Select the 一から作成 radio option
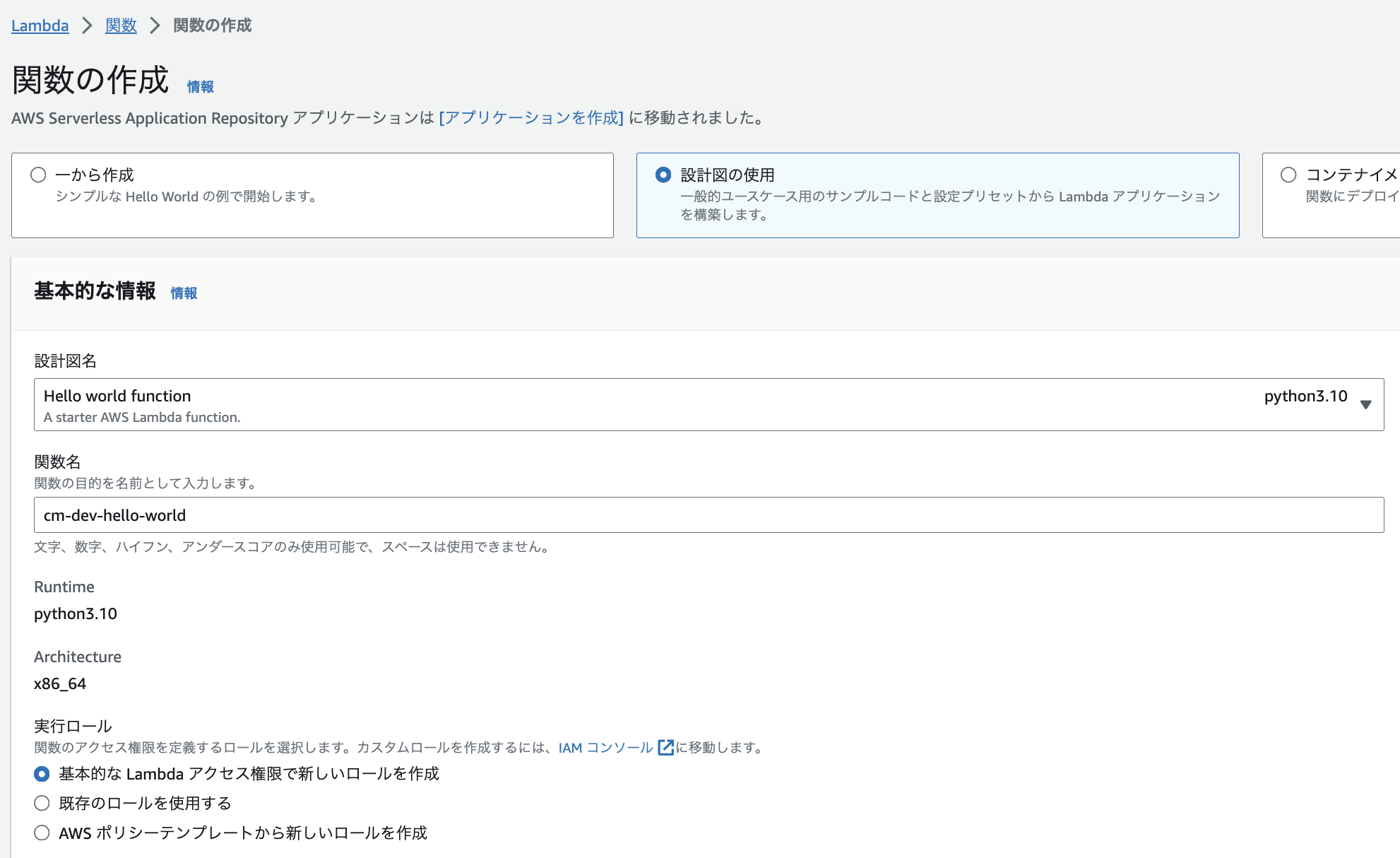The width and height of the screenshot is (1400, 858). (38, 174)
